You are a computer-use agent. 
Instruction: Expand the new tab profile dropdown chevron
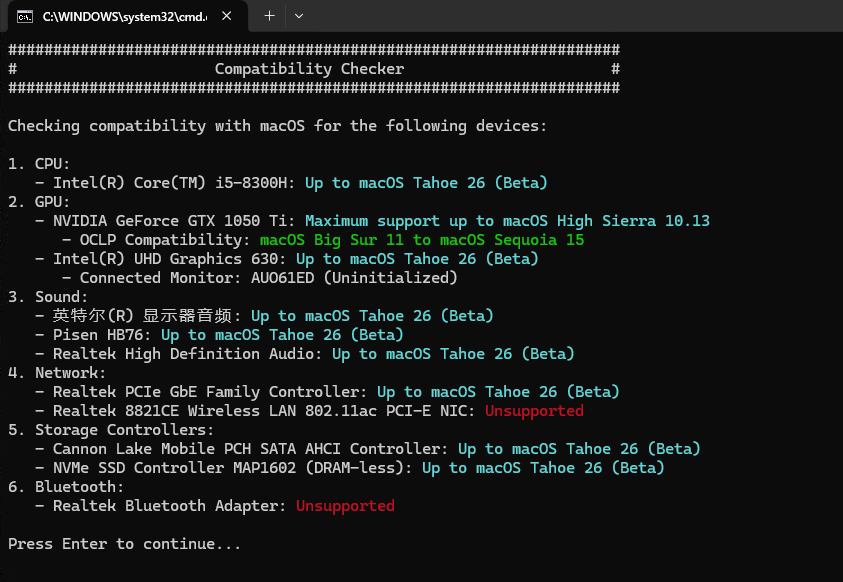tap(299, 16)
